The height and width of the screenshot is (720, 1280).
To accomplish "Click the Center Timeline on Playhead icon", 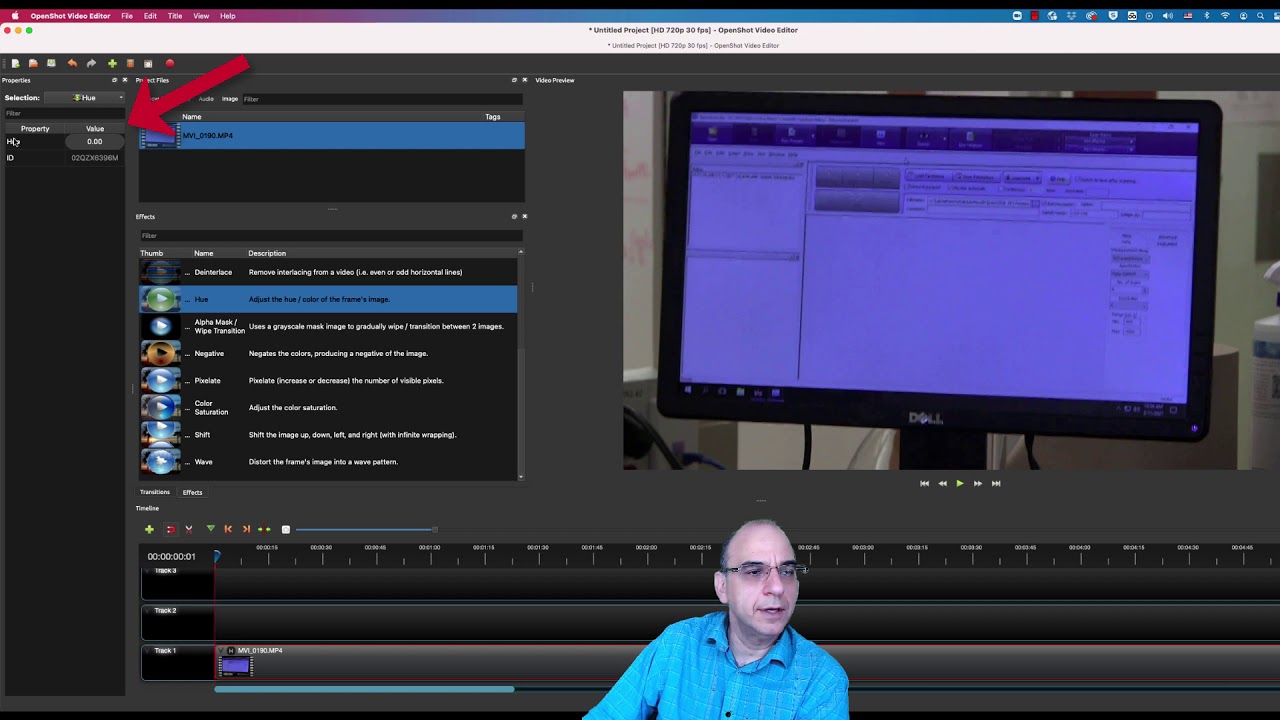I will pos(264,529).
